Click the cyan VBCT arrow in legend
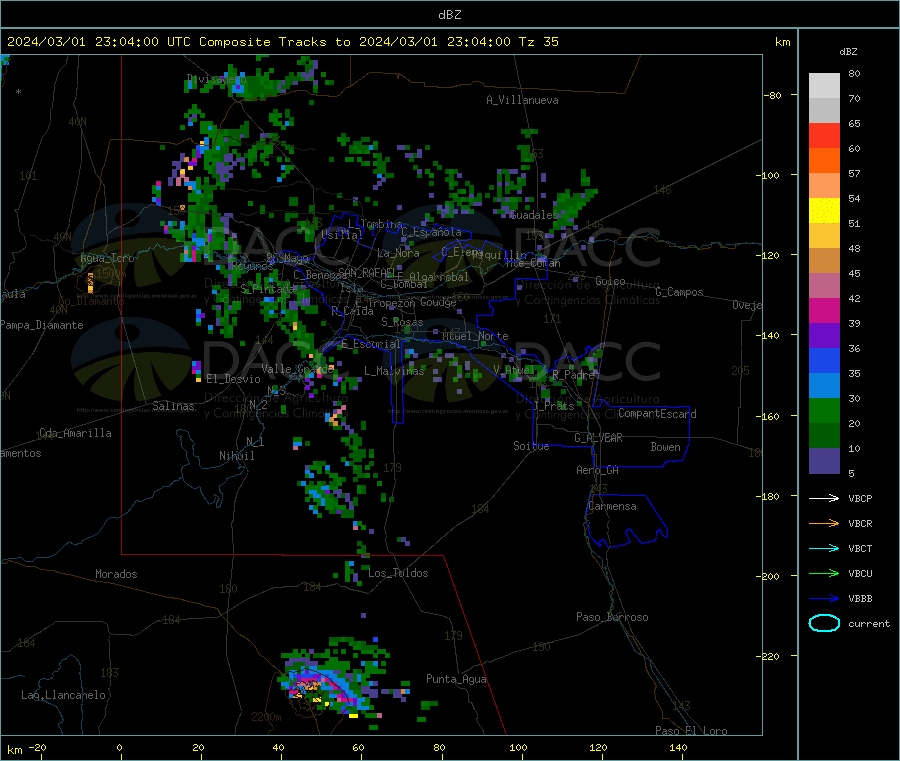900x761 pixels. (x=824, y=549)
